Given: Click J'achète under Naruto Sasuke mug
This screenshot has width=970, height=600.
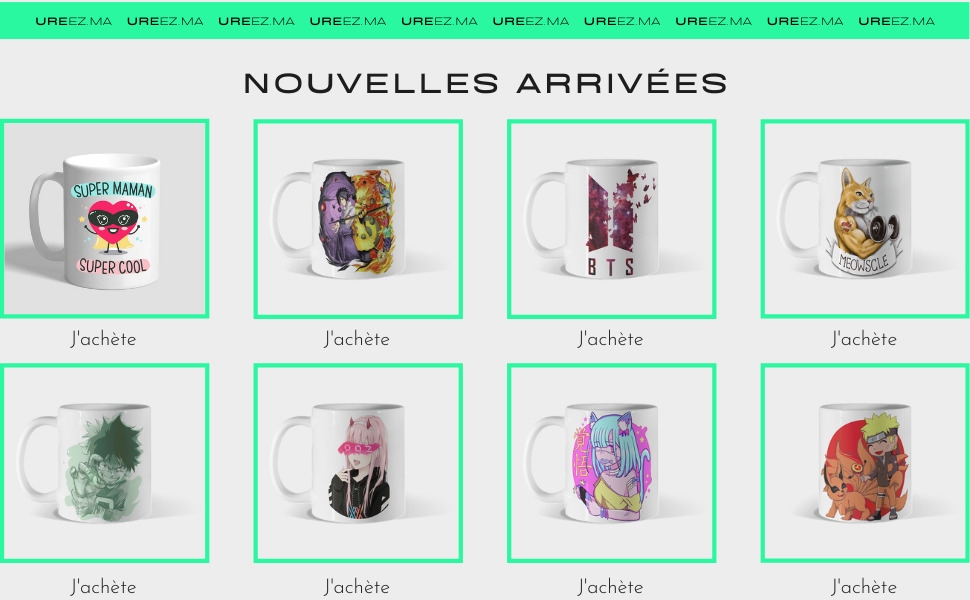Looking at the screenshot, I should (357, 339).
